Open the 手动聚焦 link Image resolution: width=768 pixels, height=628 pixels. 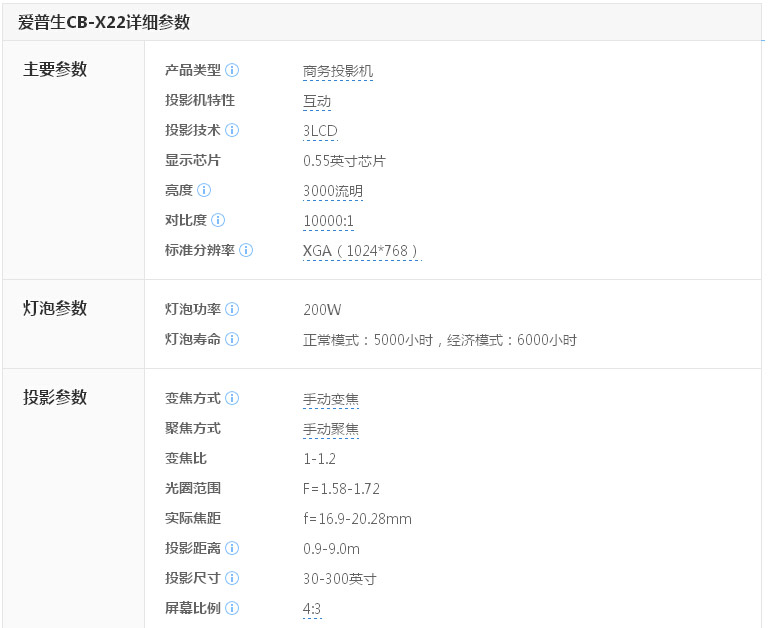[331, 430]
